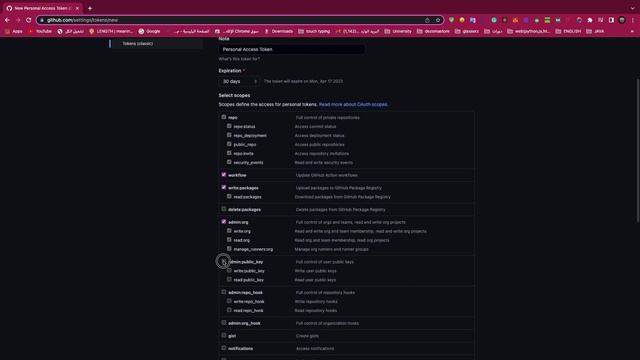Open the Extensions puzzle-piece icon
Screen dimensions: 640x360
590,20
